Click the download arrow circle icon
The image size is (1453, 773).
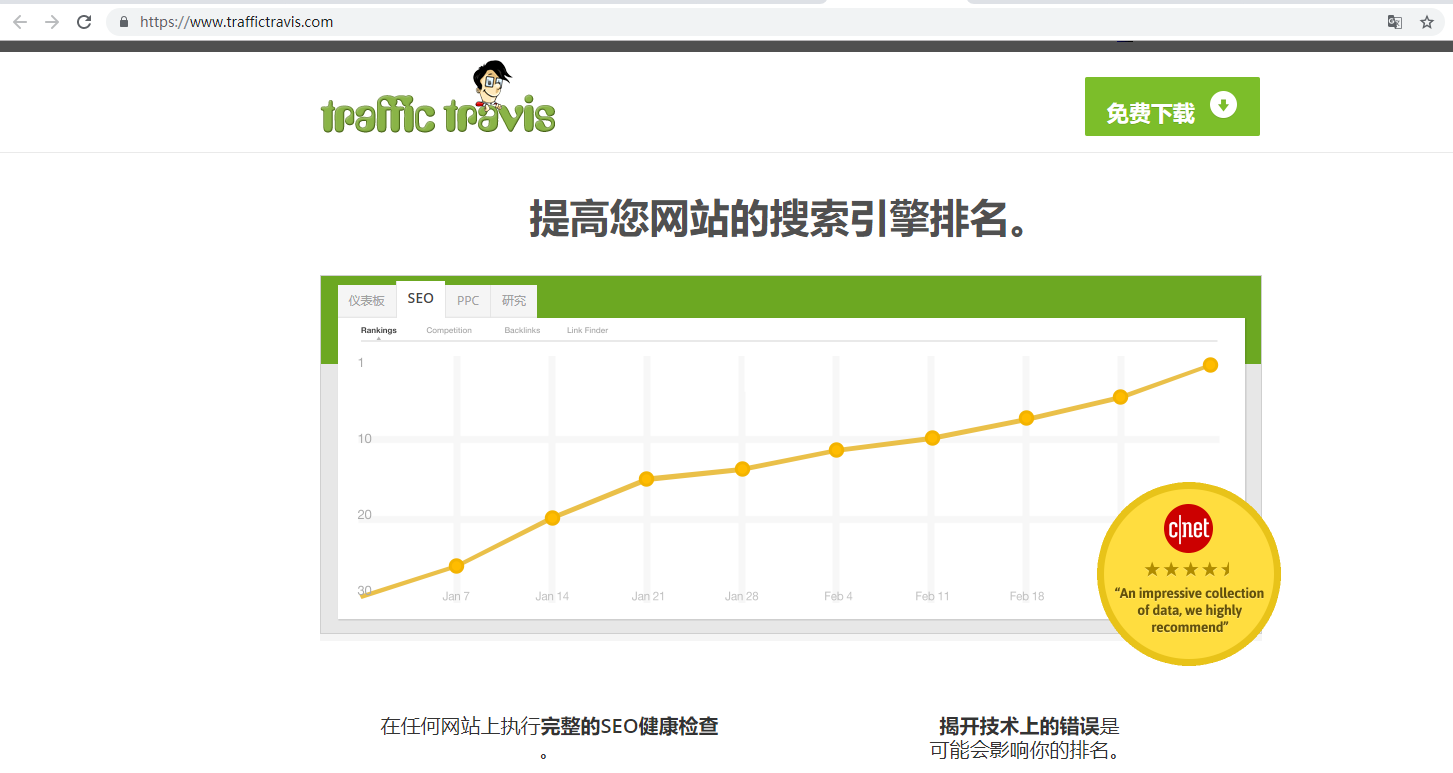[1223, 104]
